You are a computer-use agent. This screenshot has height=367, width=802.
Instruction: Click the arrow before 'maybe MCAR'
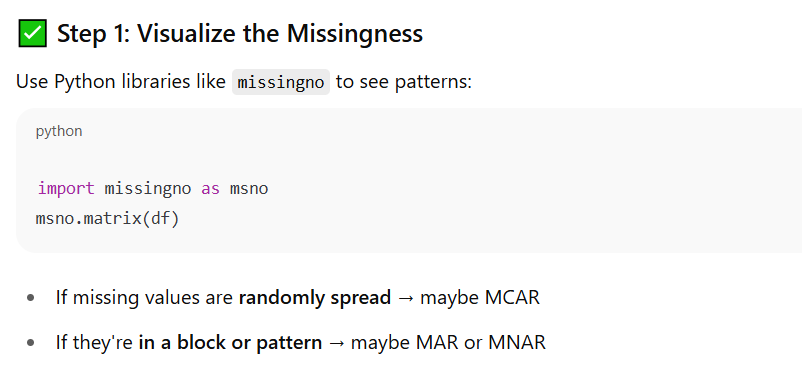[x=406, y=297]
